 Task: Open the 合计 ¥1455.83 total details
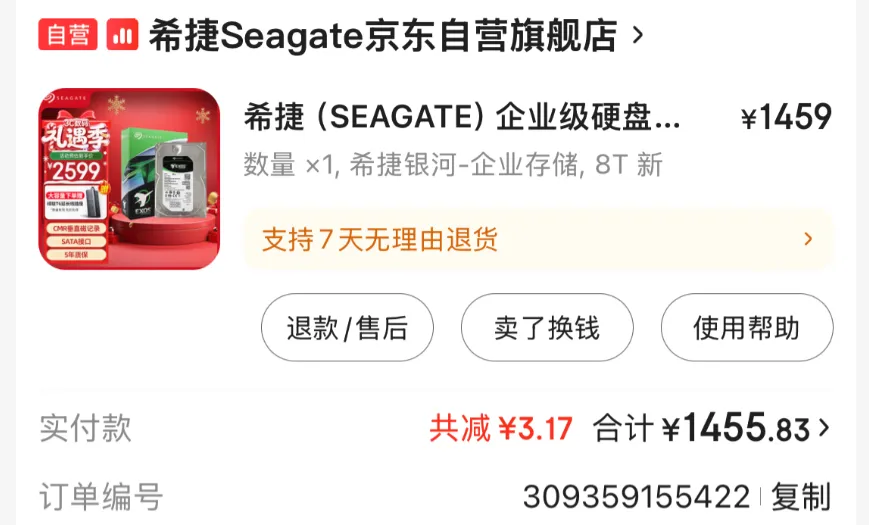tap(702, 428)
